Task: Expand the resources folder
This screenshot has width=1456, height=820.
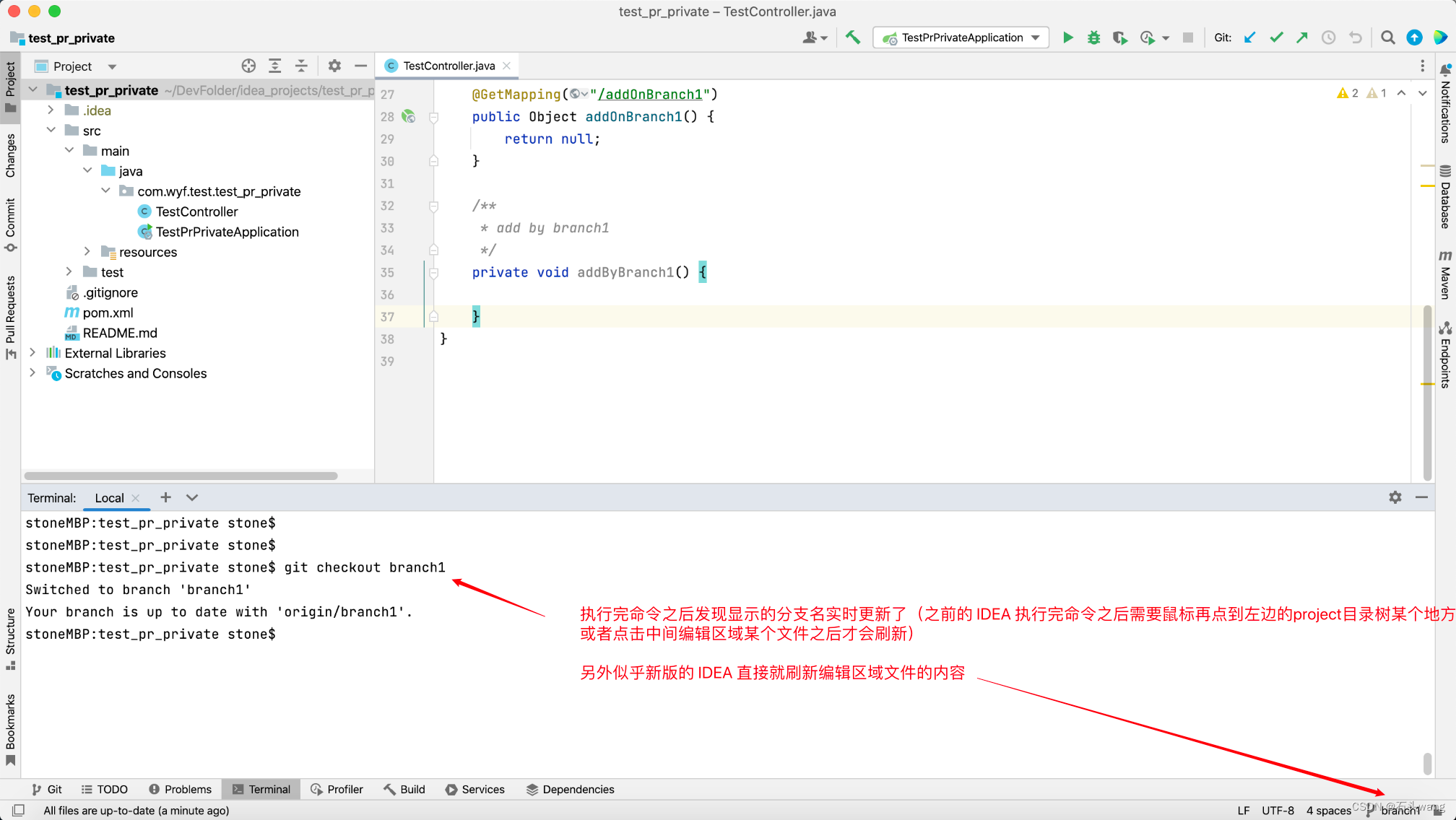Action: 87,251
